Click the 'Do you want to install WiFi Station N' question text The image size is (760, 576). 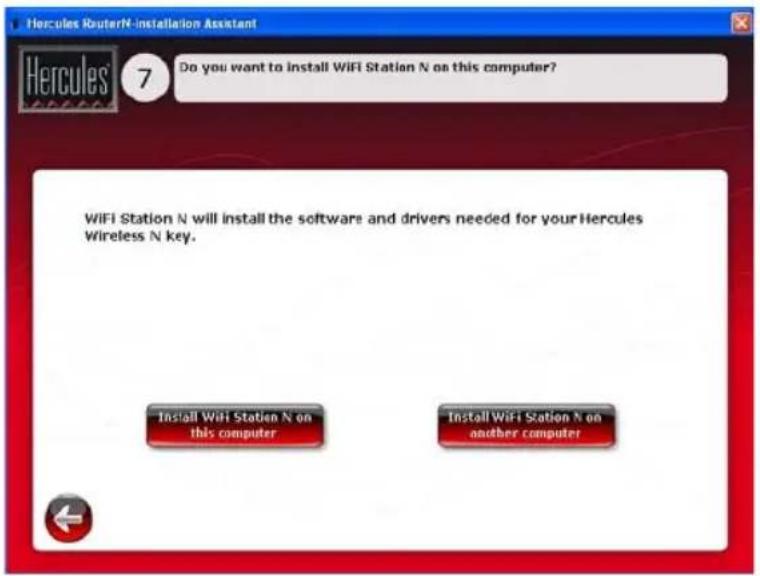[368, 67]
